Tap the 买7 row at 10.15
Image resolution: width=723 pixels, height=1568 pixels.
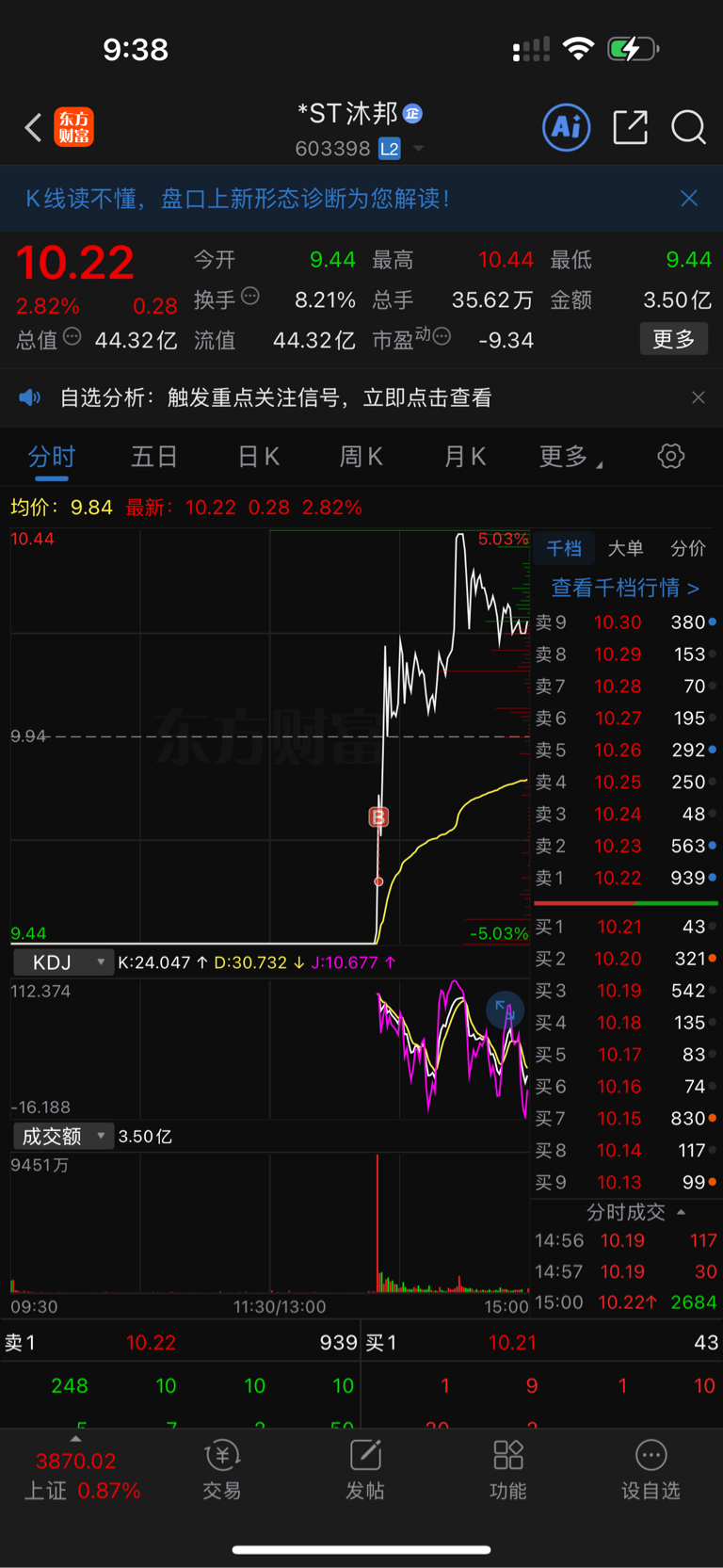coord(626,1119)
